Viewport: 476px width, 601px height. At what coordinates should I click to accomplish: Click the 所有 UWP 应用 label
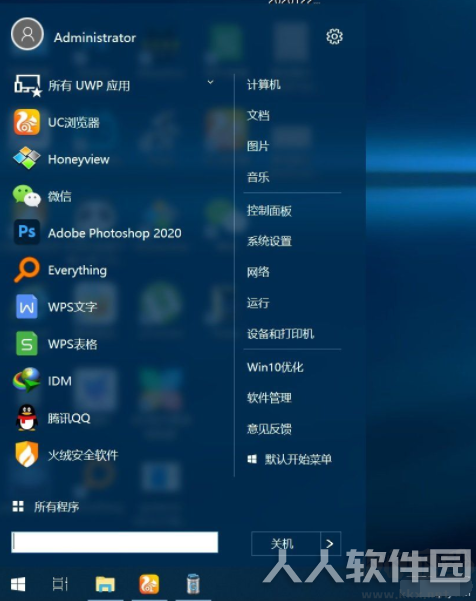(89, 85)
